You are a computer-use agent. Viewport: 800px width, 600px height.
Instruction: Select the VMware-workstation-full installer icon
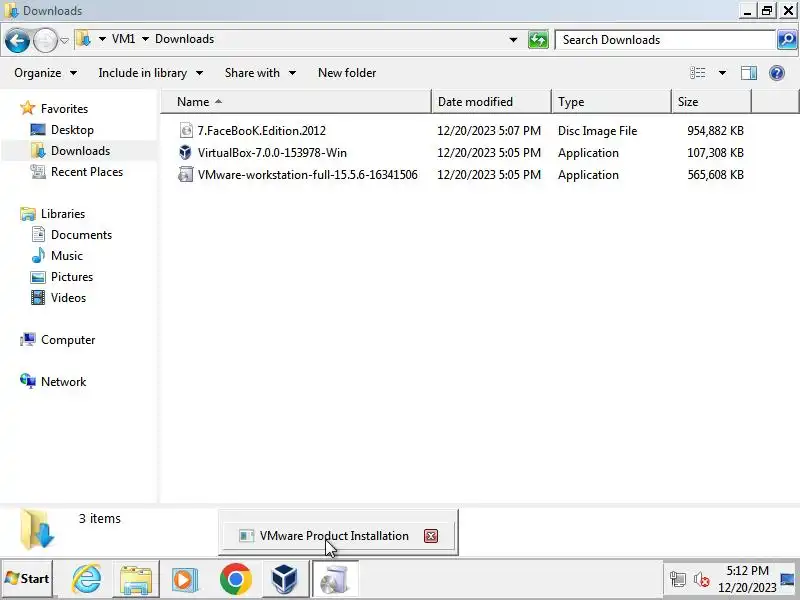click(x=186, y=174)
